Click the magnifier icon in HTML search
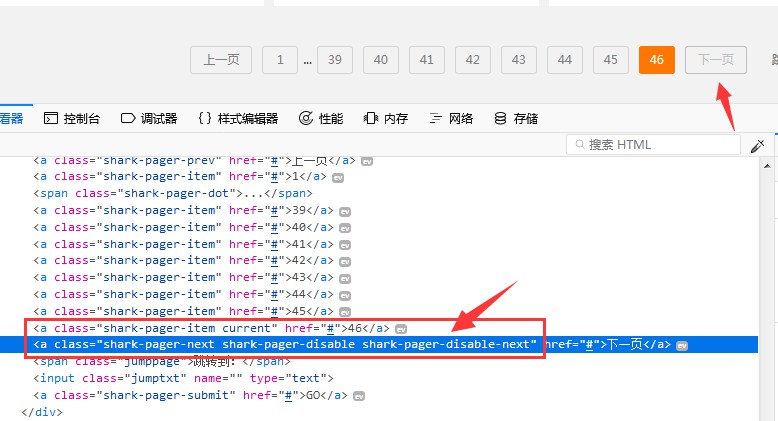Image resolution: width=778 pixels, height=421 pixels. [x=580, y=144]
